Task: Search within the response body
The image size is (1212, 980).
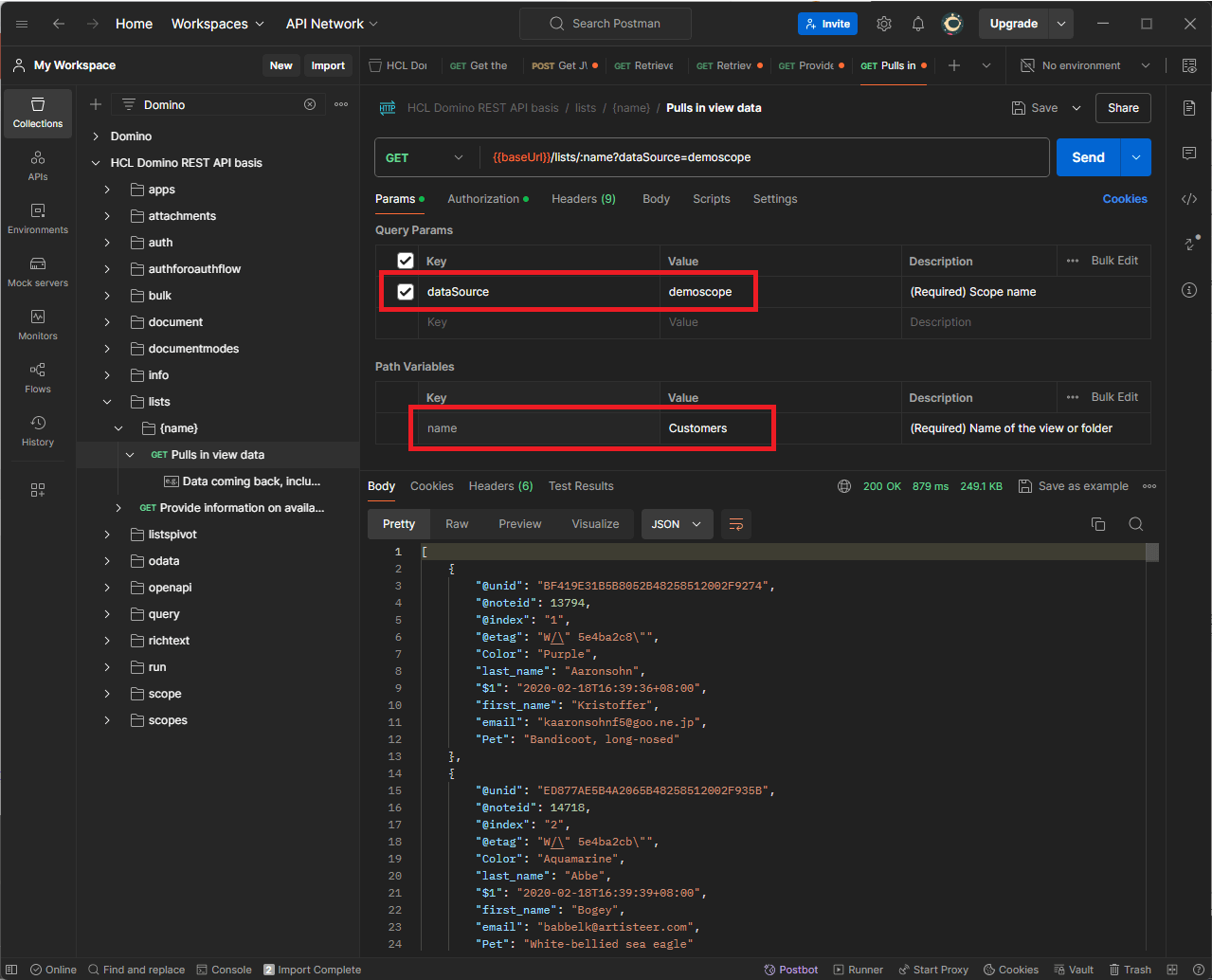Action: pos(1135,524)
